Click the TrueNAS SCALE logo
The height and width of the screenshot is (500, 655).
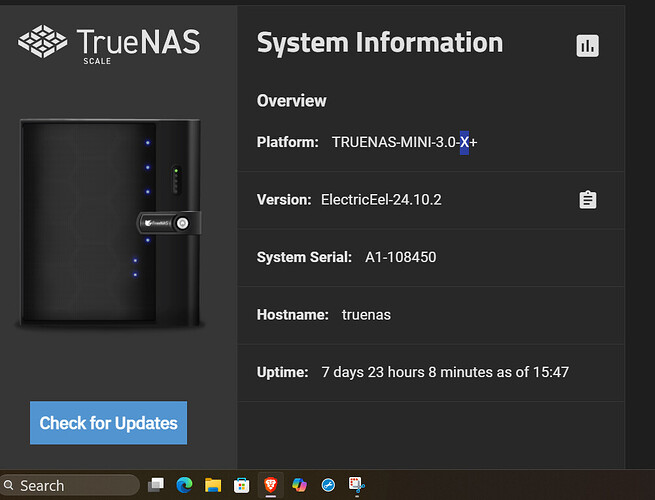pyautogui.click(x=109, y=45)
